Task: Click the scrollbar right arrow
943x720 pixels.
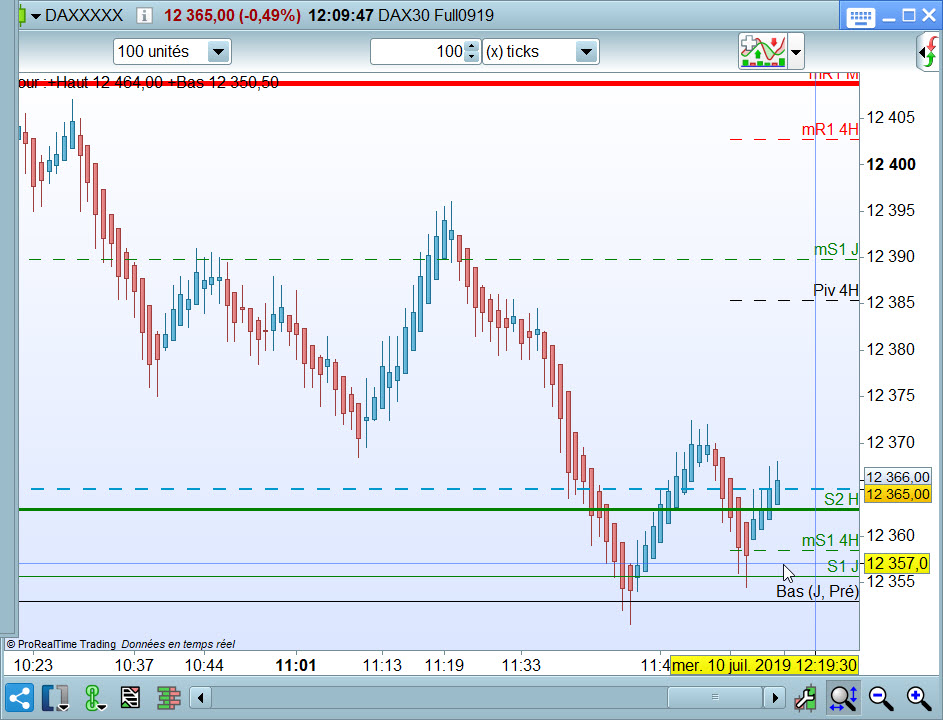Action: (775, 698)
